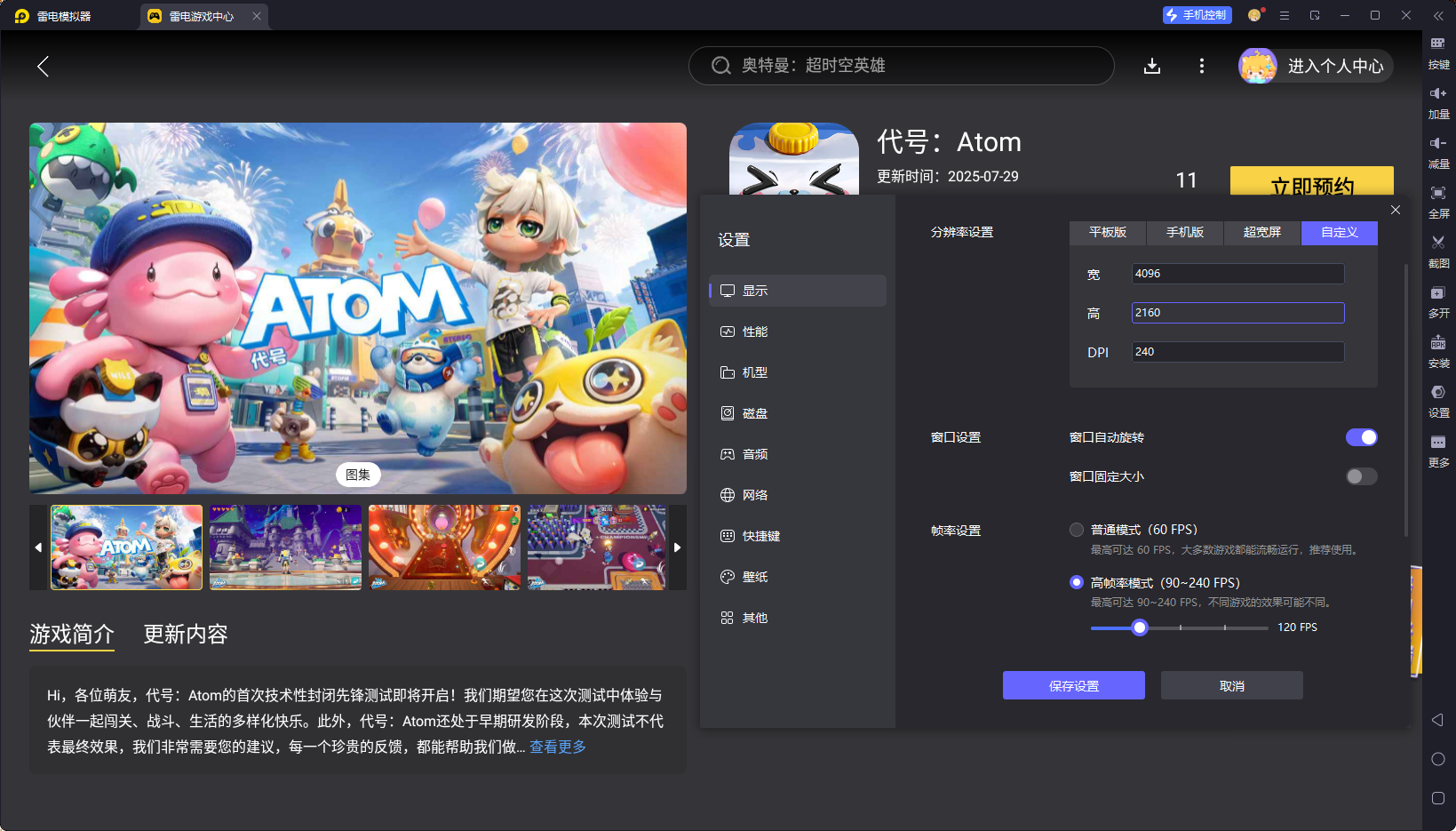
Task: Click the settings dialog vertical scrollbar
Action: 1405,400
